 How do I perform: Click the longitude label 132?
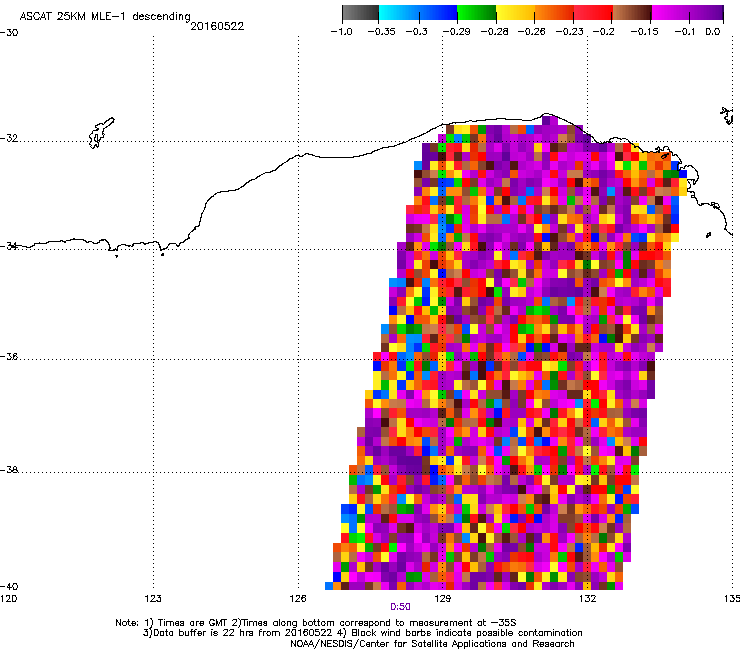tap(587, 599)
